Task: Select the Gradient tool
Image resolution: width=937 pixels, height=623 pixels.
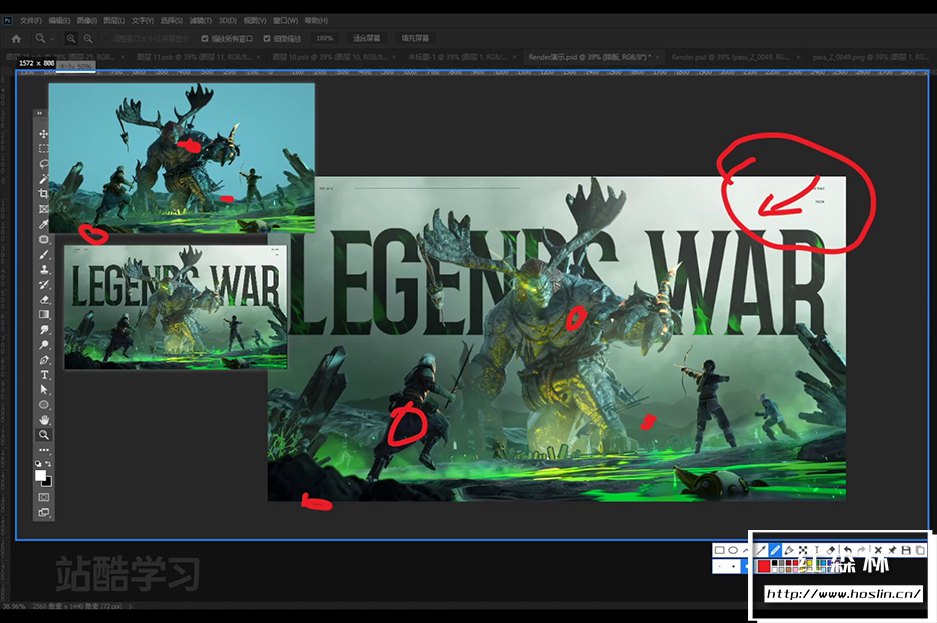Action: tap(44, 314)
